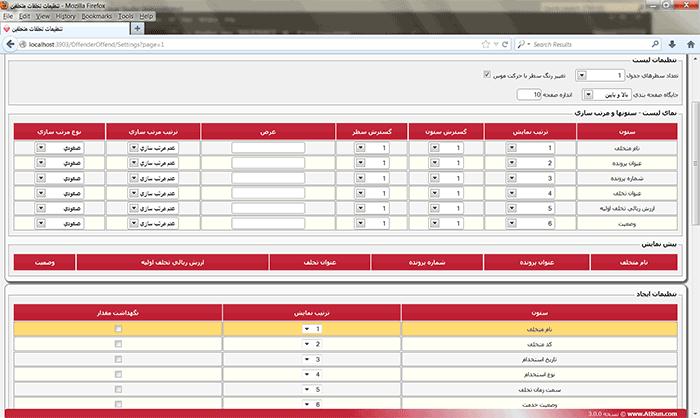
Task: Select the open browser tab with heart favicon
Action: point(65,29)
